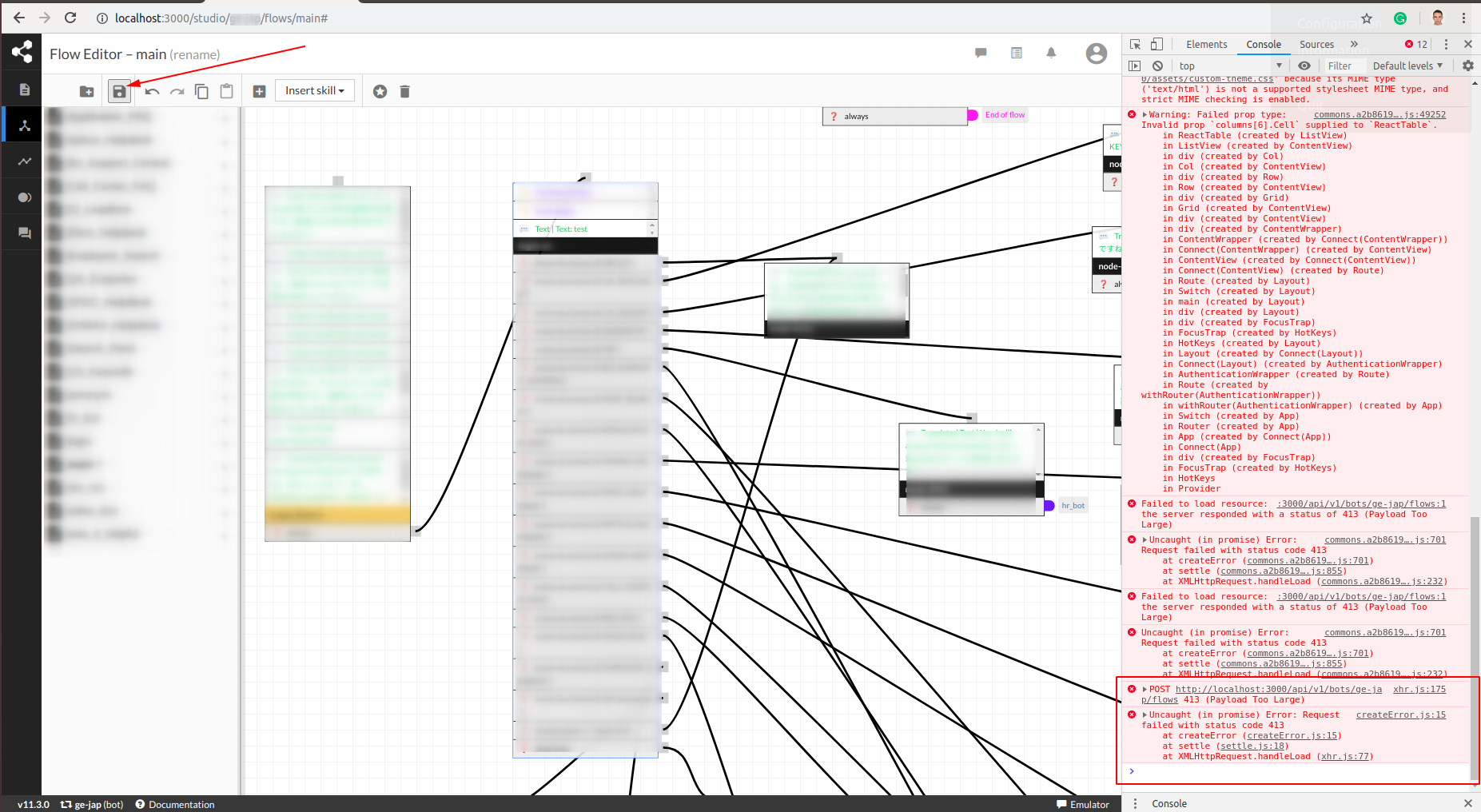
Task: Clear the console with the no-symbol icon
Action: click(x=1158, y=66)
